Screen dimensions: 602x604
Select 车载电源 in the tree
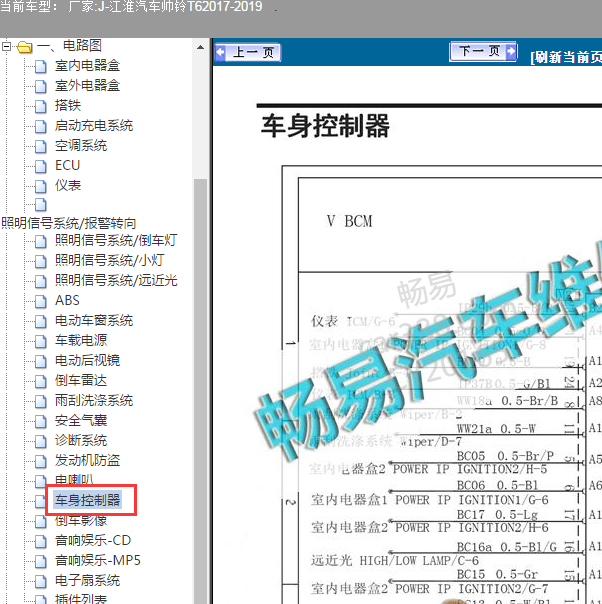point(81,341)
